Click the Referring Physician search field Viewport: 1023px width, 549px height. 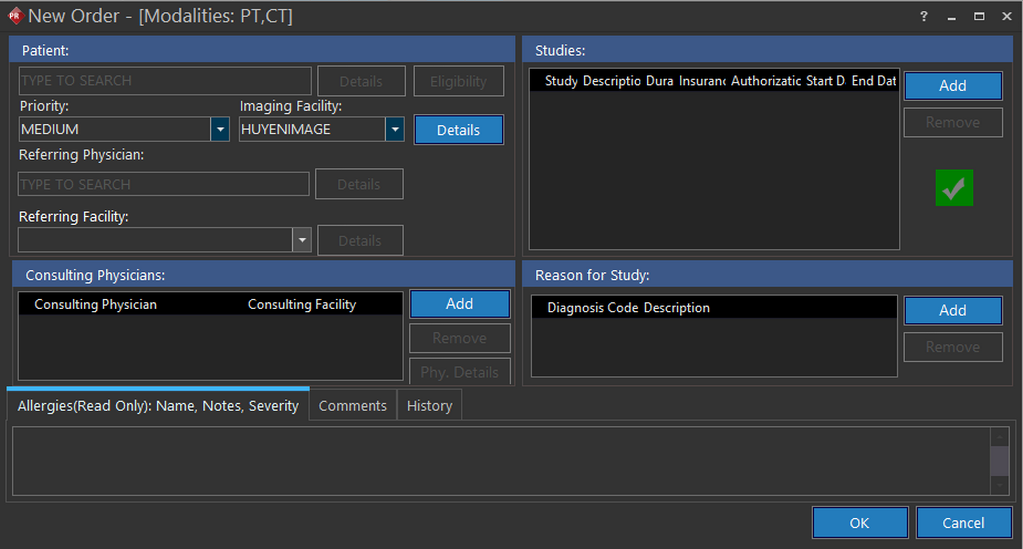(164, 184)
